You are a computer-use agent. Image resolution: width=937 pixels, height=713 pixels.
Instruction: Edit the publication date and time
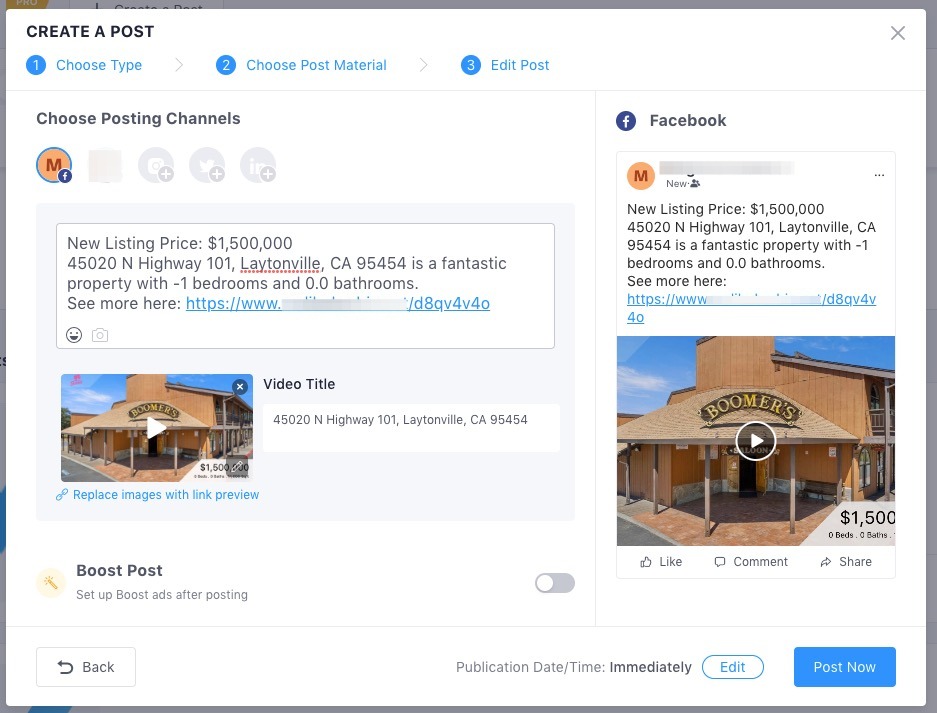pos(733,667)
